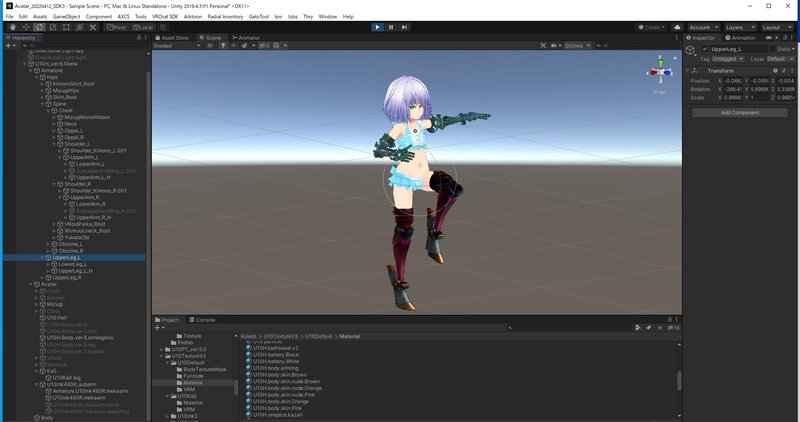Screen dimensions: 800x422
Task: Open the Collab dropdown
Action: 652,27
